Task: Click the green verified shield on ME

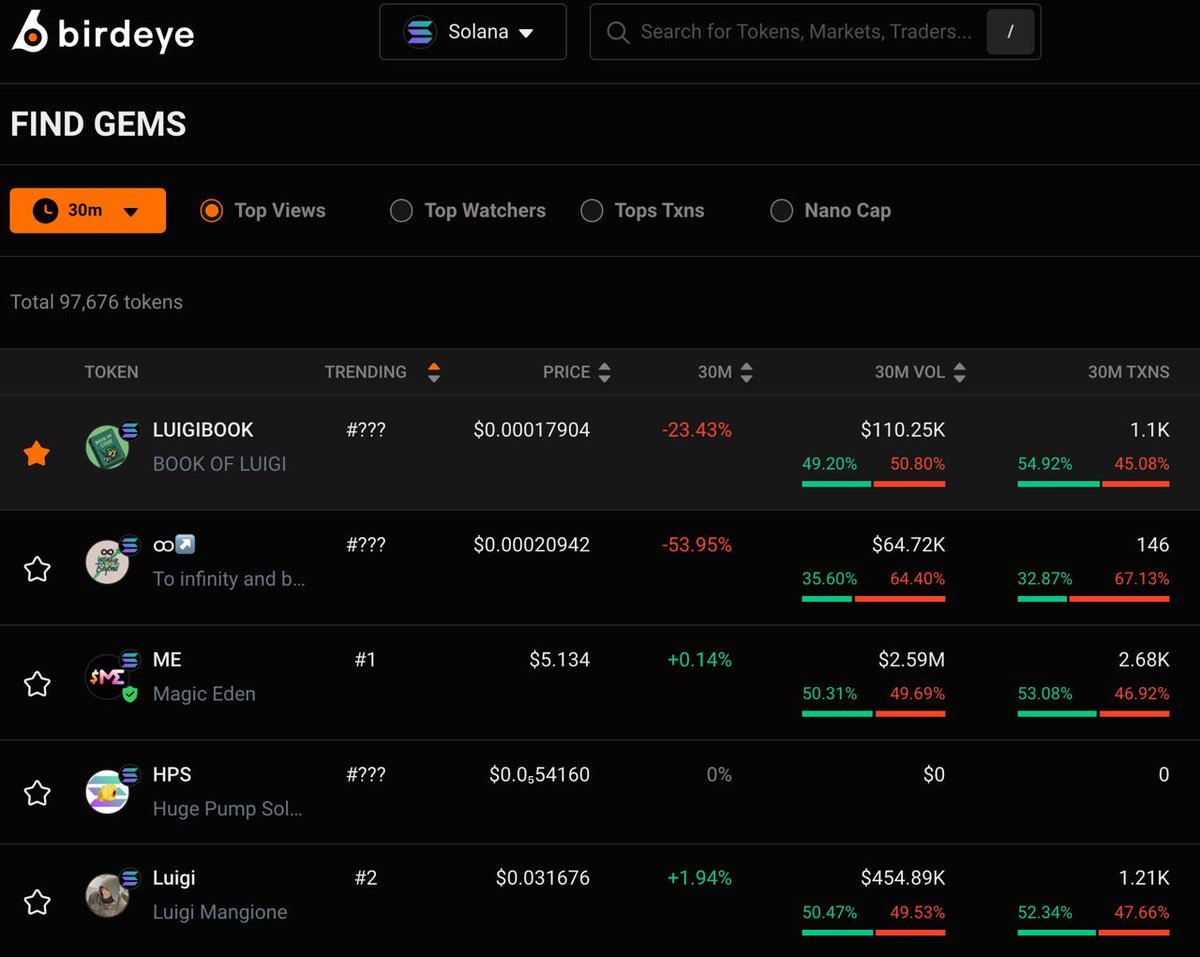Action: point(129,694)
